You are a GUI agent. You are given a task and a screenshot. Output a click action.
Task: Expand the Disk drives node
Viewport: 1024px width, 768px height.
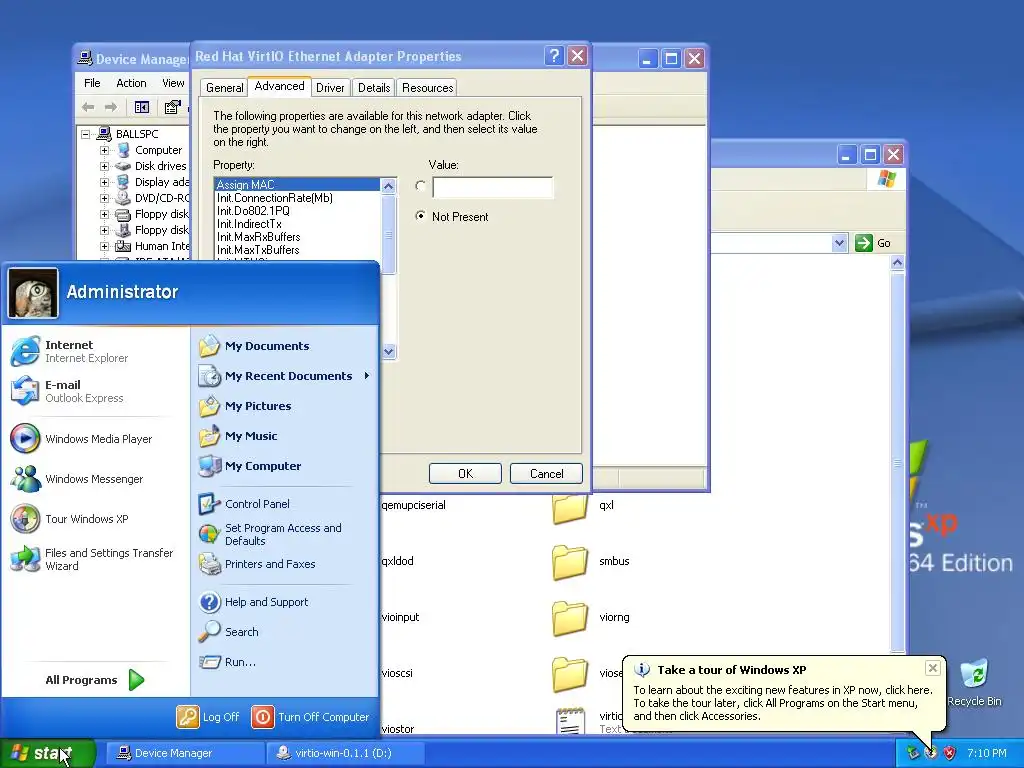coord(104,166)
